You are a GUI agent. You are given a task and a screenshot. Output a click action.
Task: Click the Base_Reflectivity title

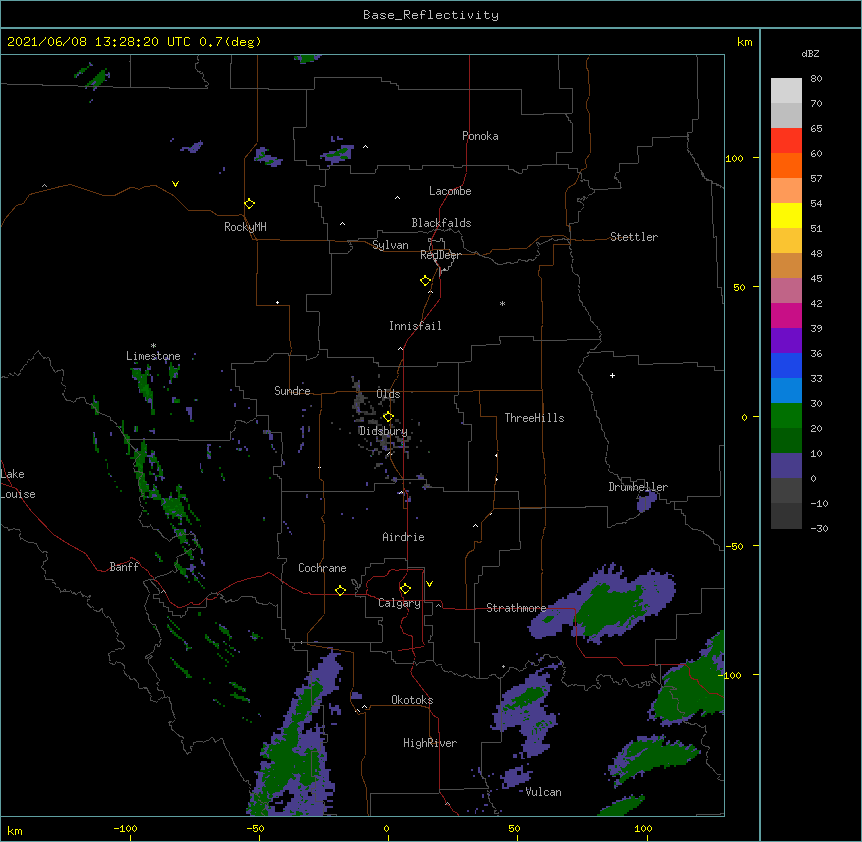click(431, 15)
